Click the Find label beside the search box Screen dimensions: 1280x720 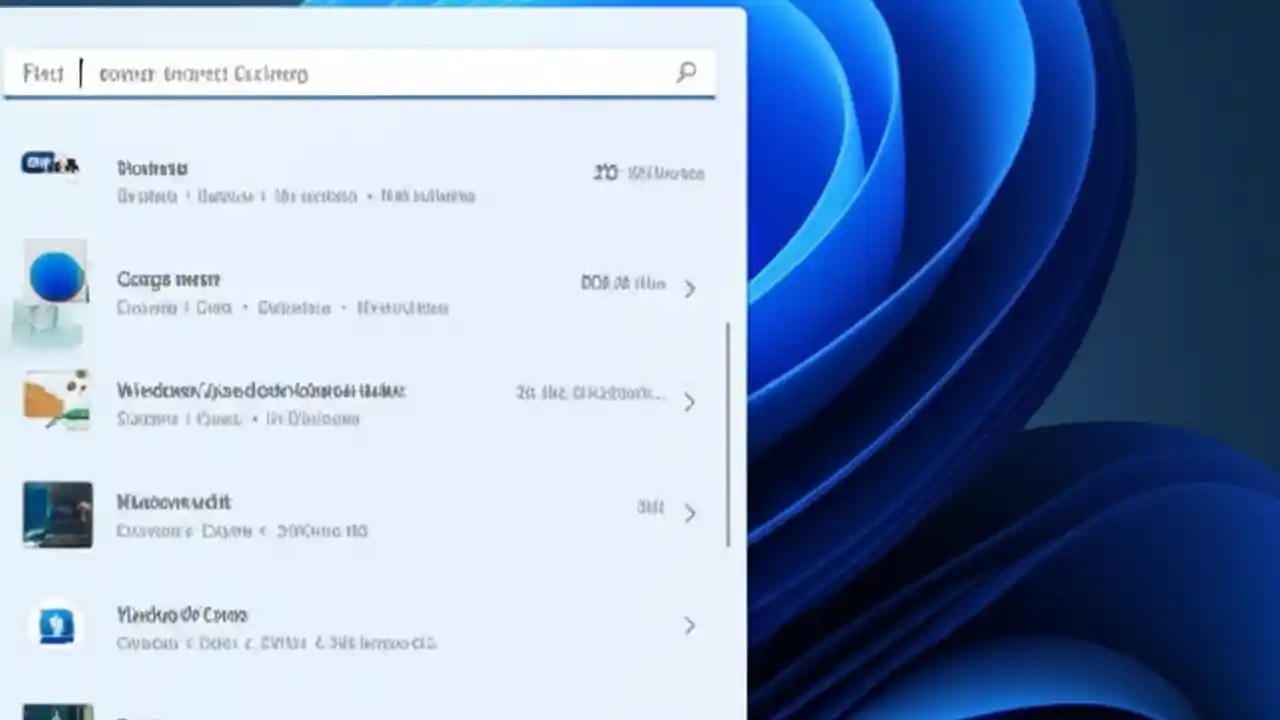[x=42, y=72]
